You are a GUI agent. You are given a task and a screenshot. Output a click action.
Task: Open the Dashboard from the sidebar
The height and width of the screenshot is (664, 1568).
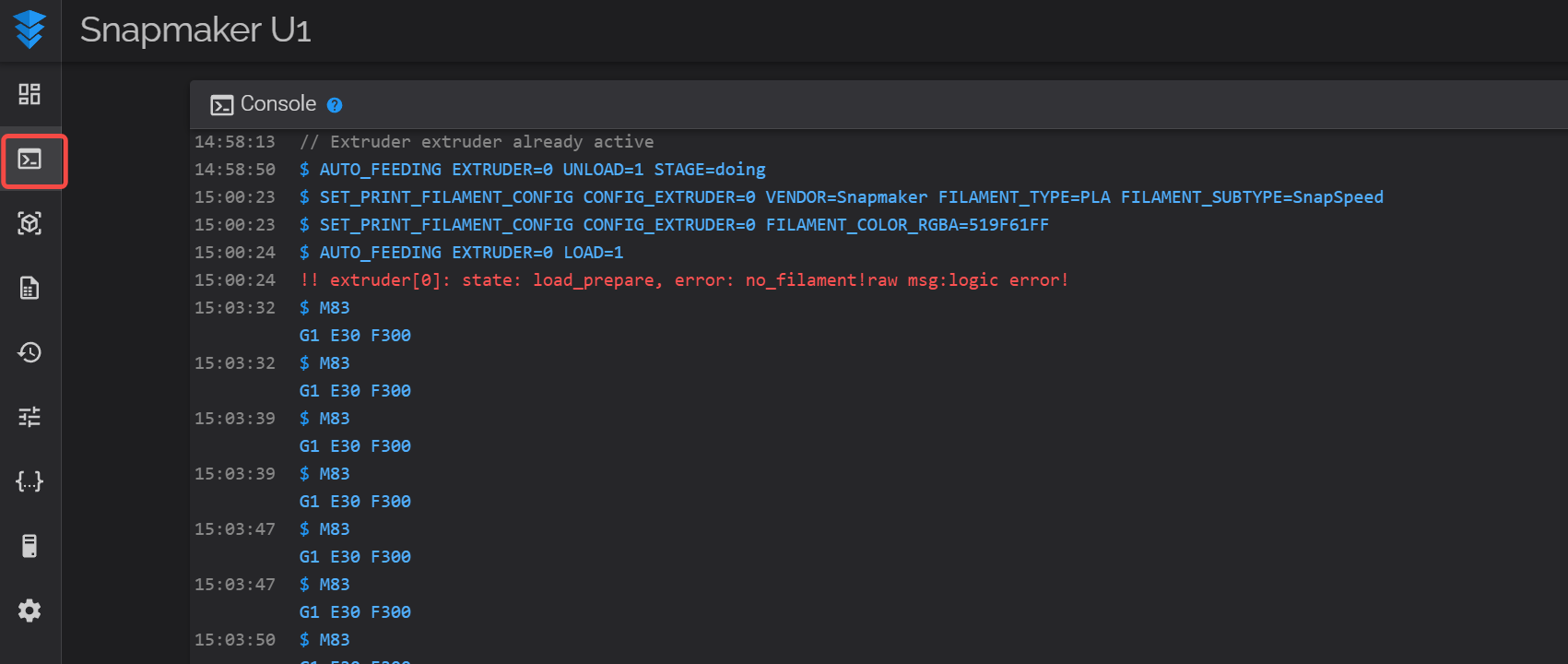(29, 94)
